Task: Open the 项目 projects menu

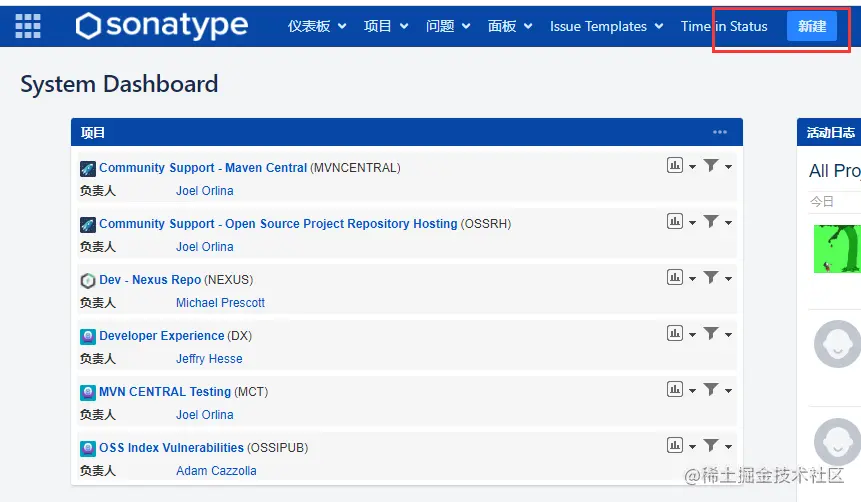Action: [x=386, y=26]
